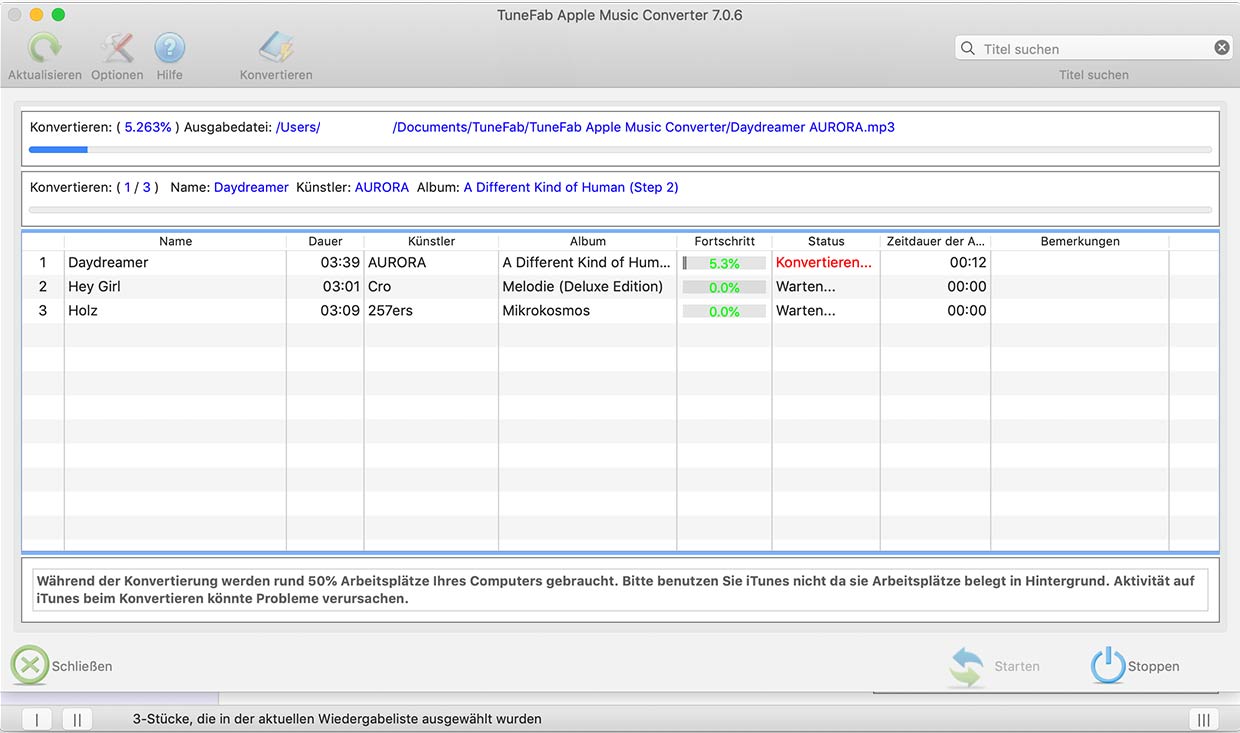This screenshot has width=1240, height=733.
Task: Select the Holz row name
Action: point(83,310)
